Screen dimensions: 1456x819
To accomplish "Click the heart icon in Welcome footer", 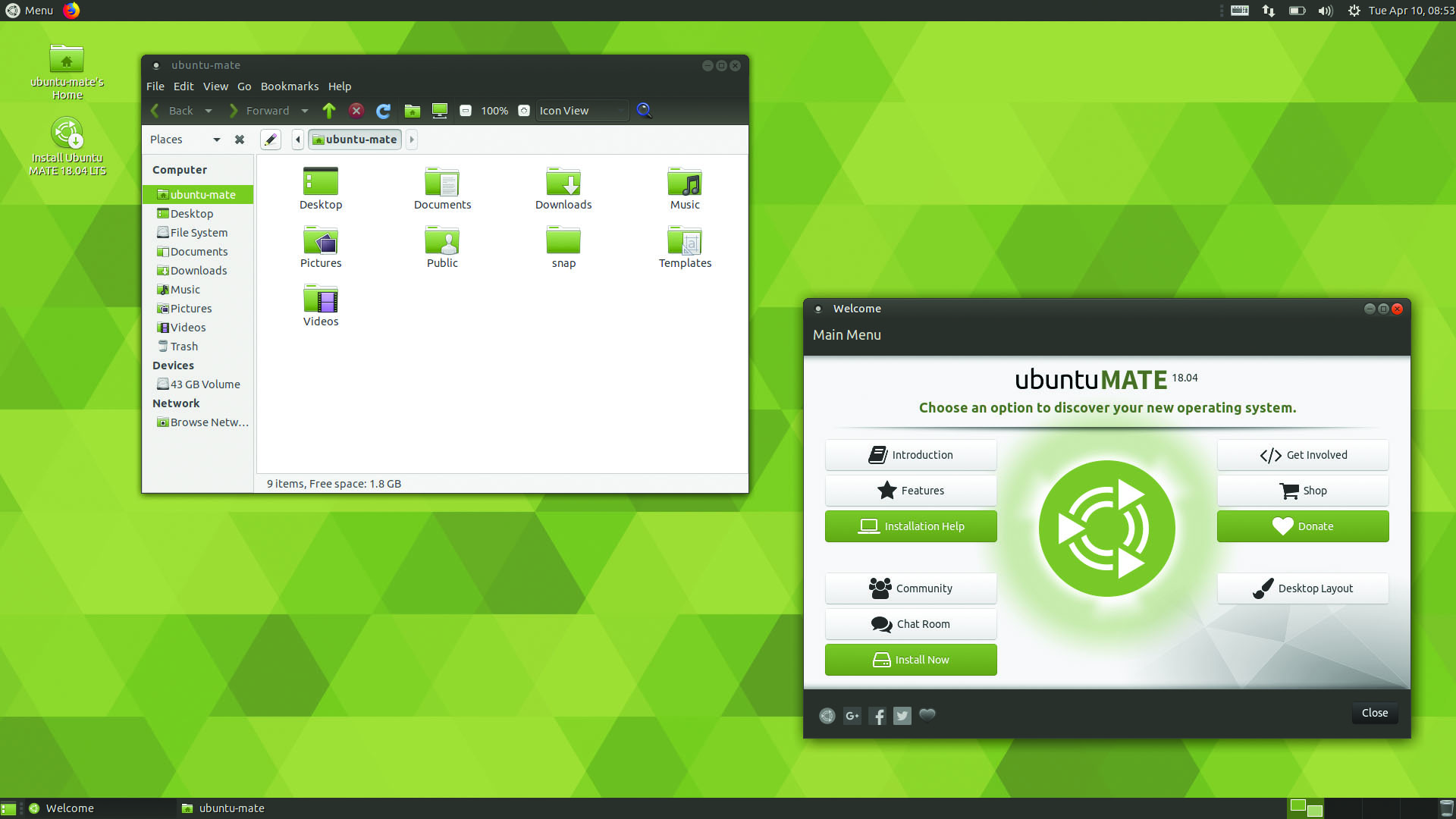I will (927, 715).
